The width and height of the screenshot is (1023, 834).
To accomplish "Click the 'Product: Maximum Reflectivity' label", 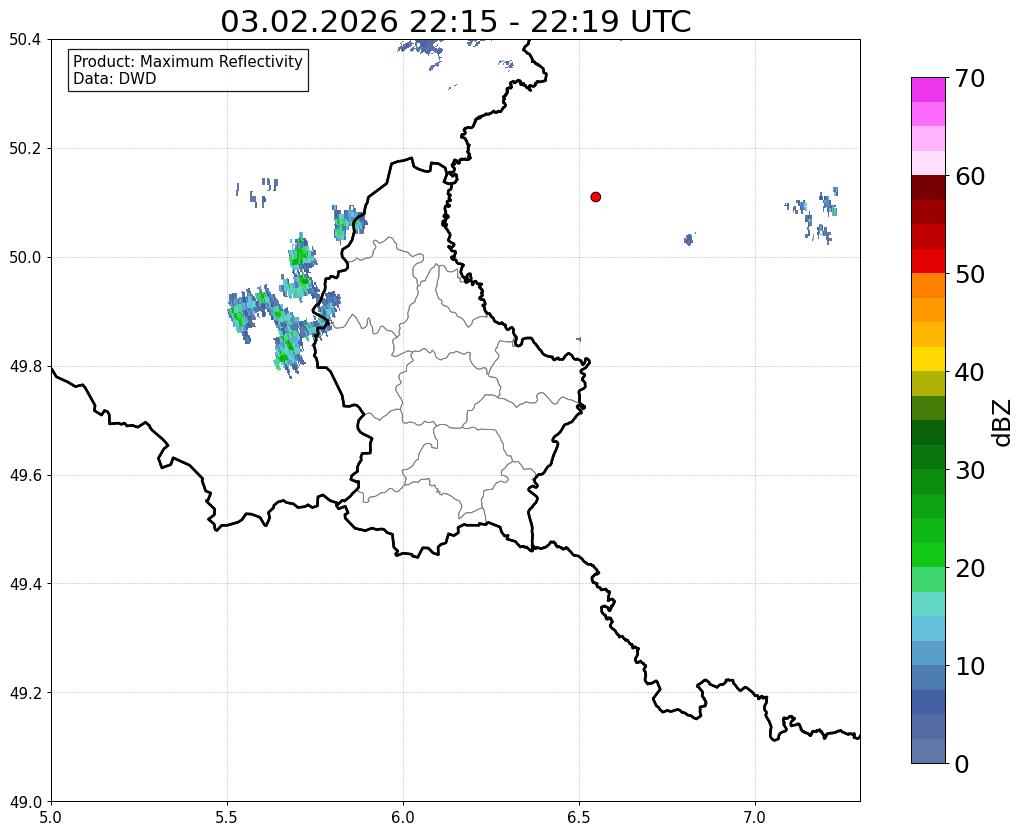I will (x=188, y=61).
